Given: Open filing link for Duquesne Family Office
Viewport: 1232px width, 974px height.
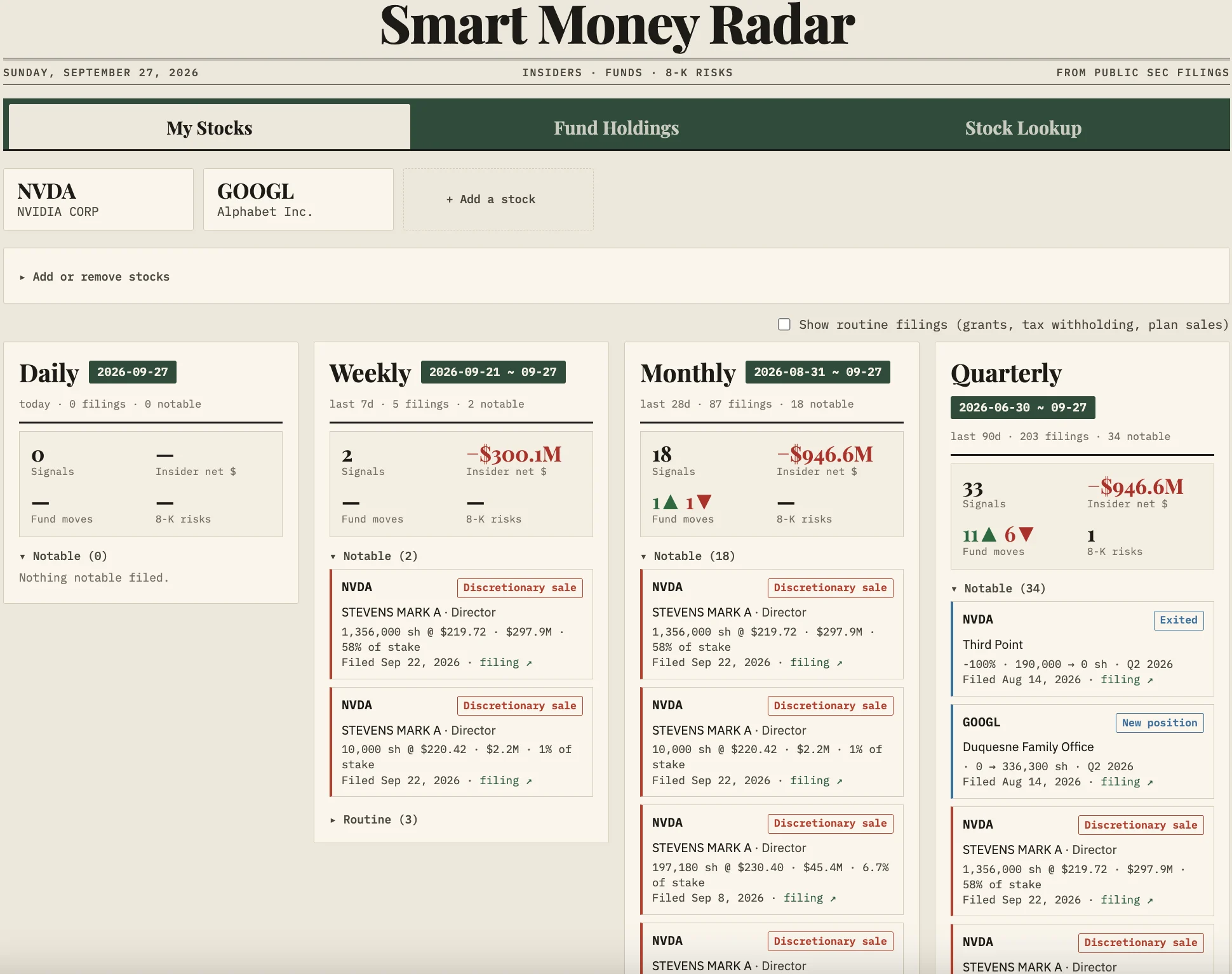Looking at the screenshot, I should pyautogui.click(x=1127, y=782).
